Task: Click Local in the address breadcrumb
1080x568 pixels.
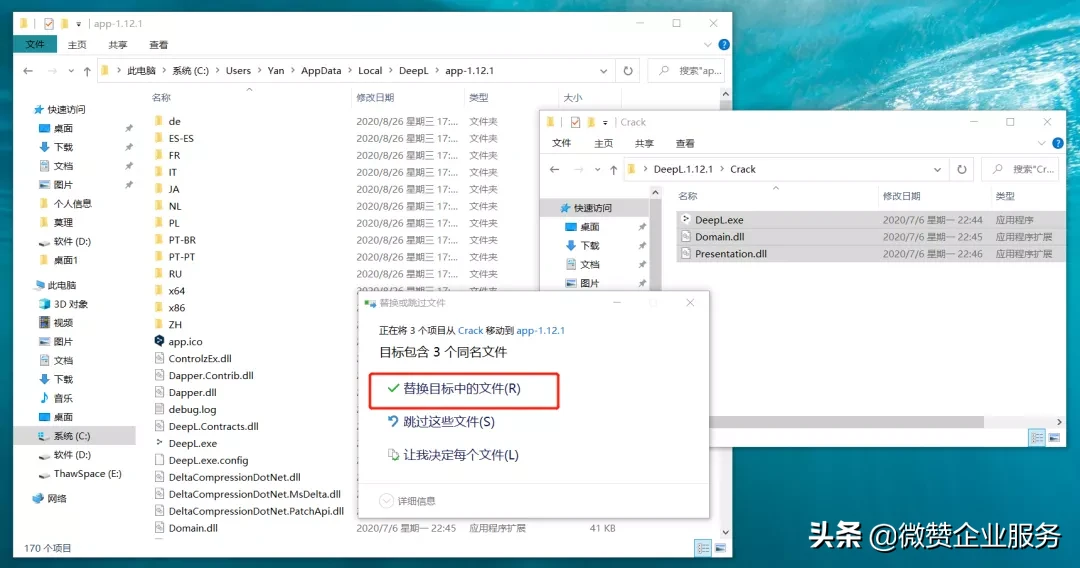Action: (370, 71)
